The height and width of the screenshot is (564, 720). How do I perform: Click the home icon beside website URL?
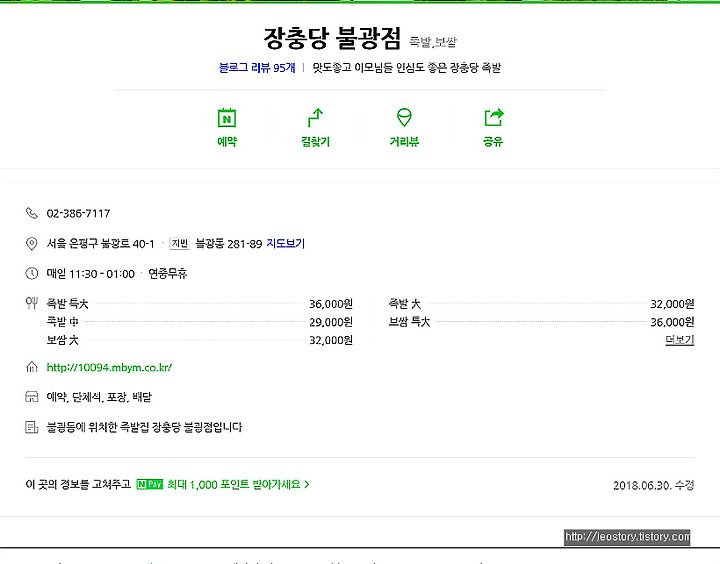click(31, 367)
